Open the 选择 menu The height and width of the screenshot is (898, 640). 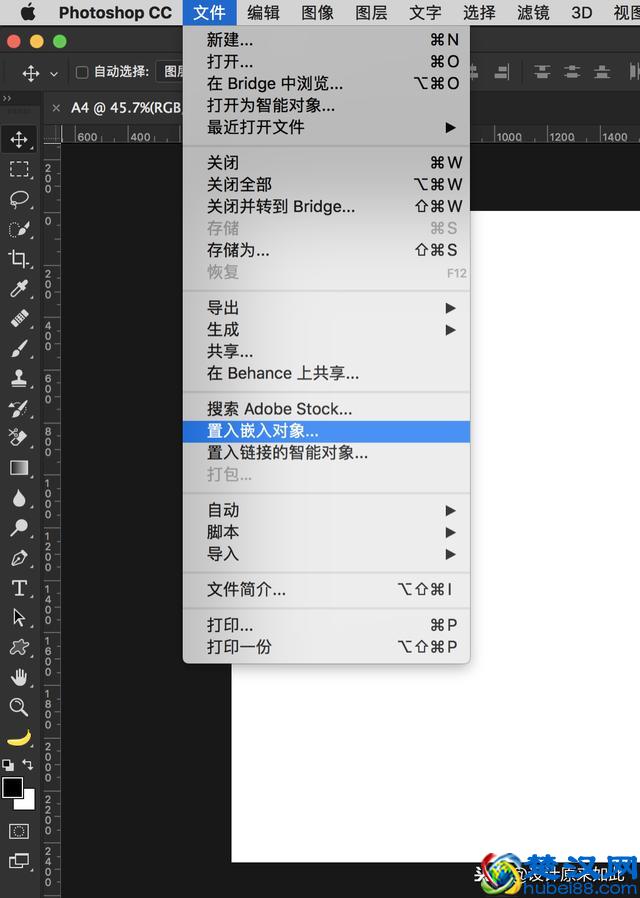[479, 12]
